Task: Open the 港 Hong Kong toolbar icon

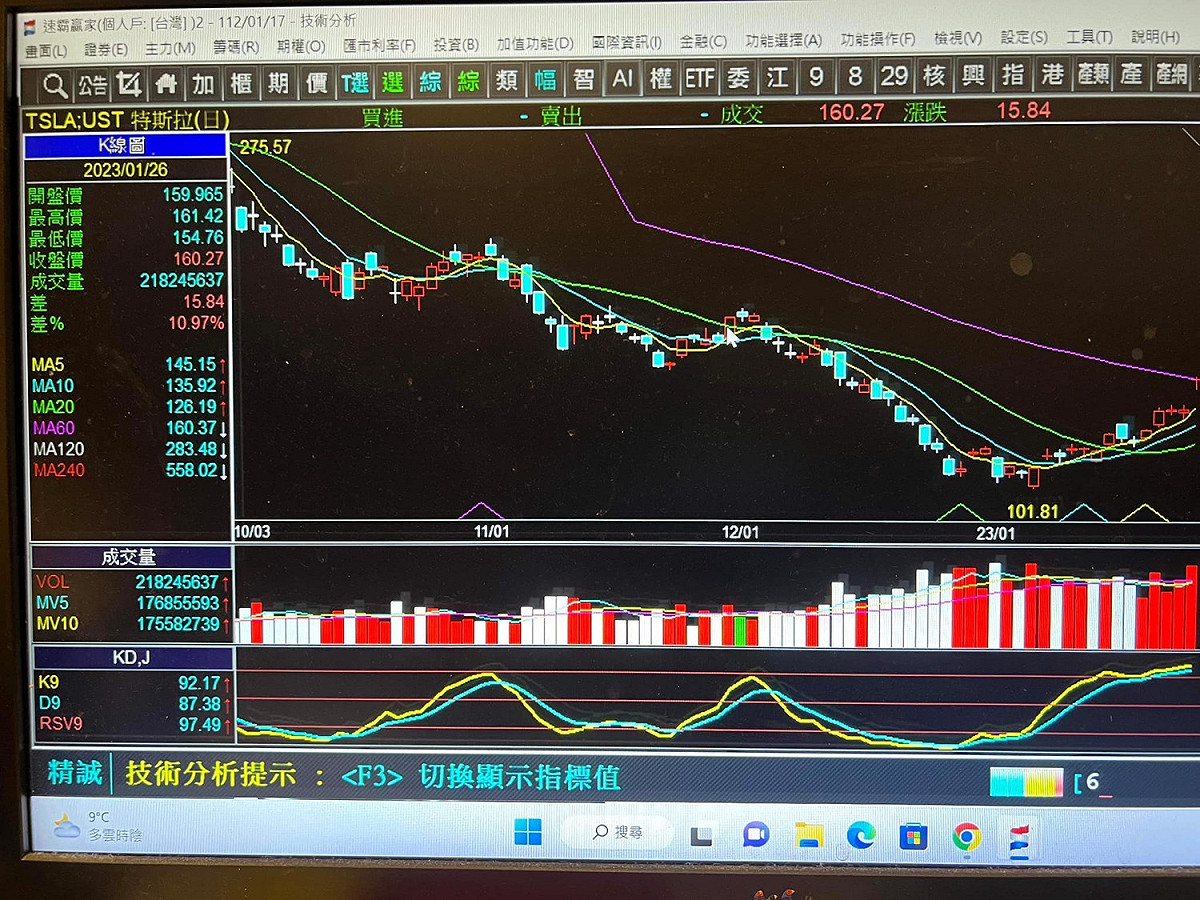Action: (x=1052, y=73)
